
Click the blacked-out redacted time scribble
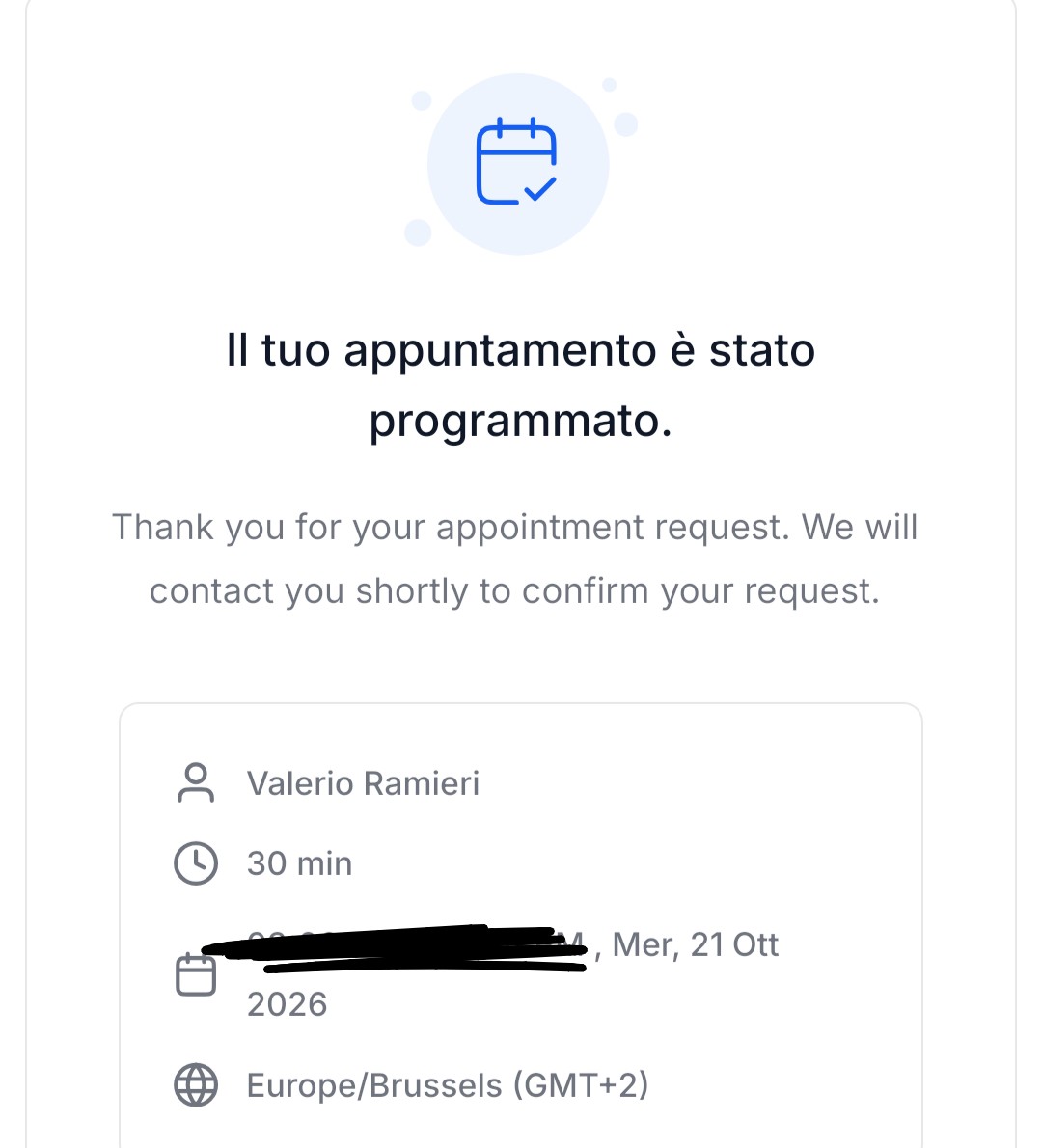point(396,949)
